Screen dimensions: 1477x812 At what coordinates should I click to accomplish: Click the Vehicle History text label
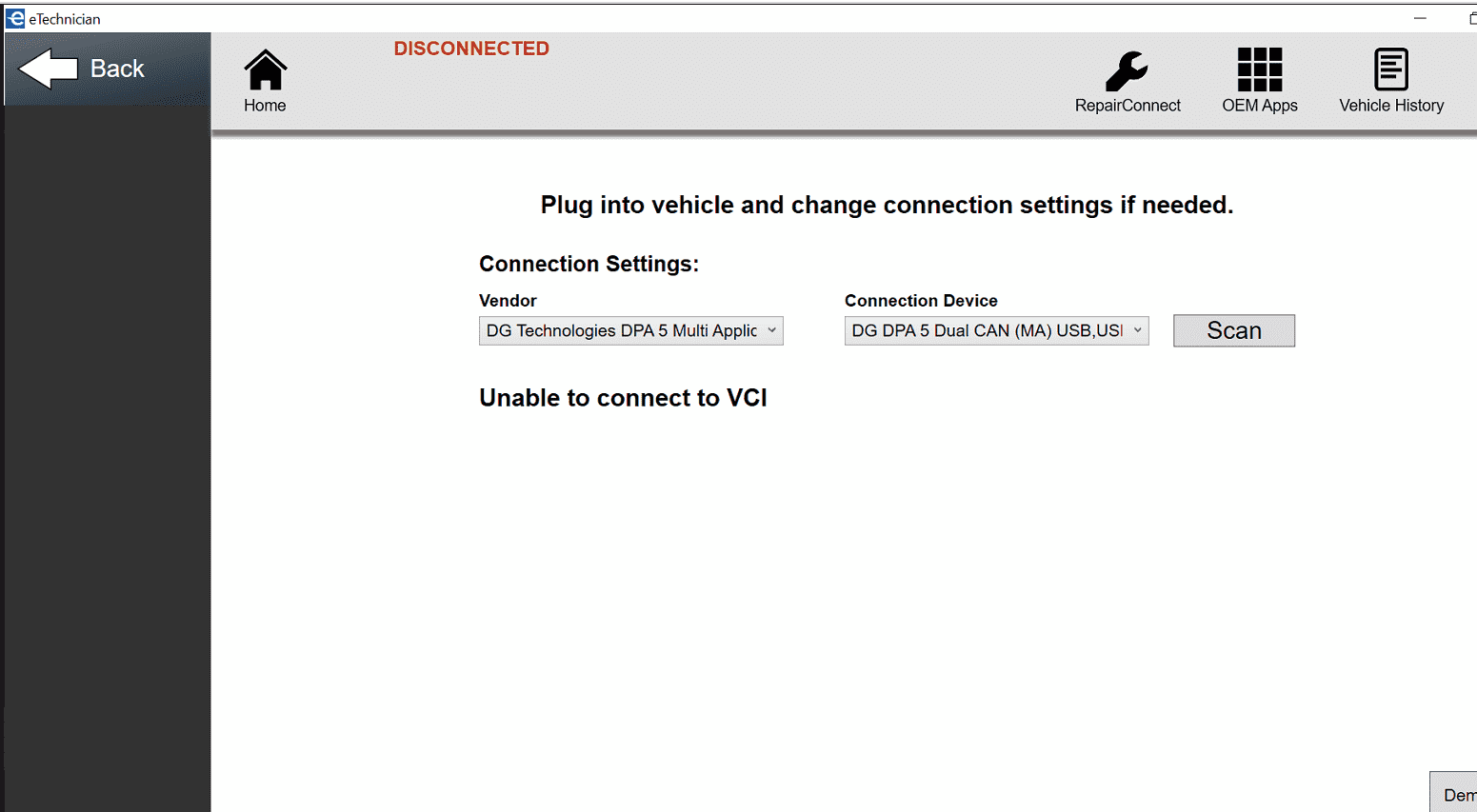pyautogui.click(x=1390, y=106)
